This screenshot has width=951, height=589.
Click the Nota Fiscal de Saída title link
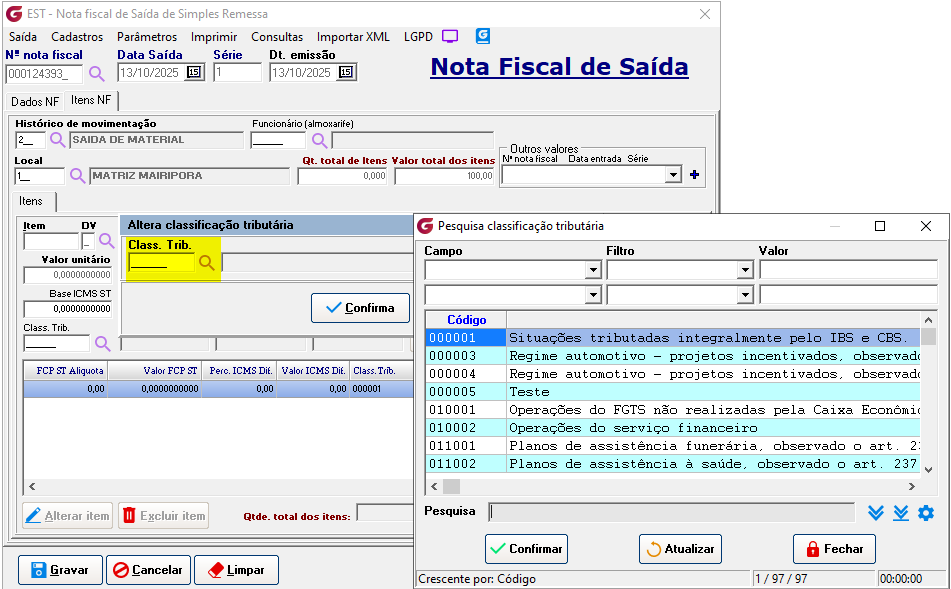(559, 67)
